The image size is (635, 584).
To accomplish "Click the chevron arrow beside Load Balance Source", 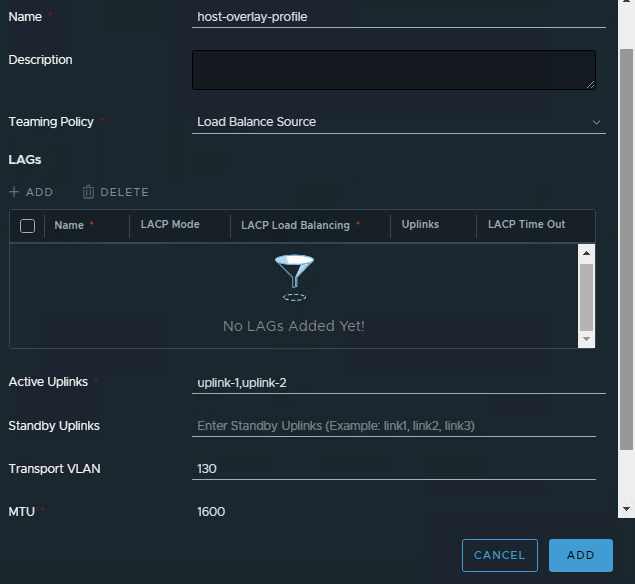I will pos(597,122).
